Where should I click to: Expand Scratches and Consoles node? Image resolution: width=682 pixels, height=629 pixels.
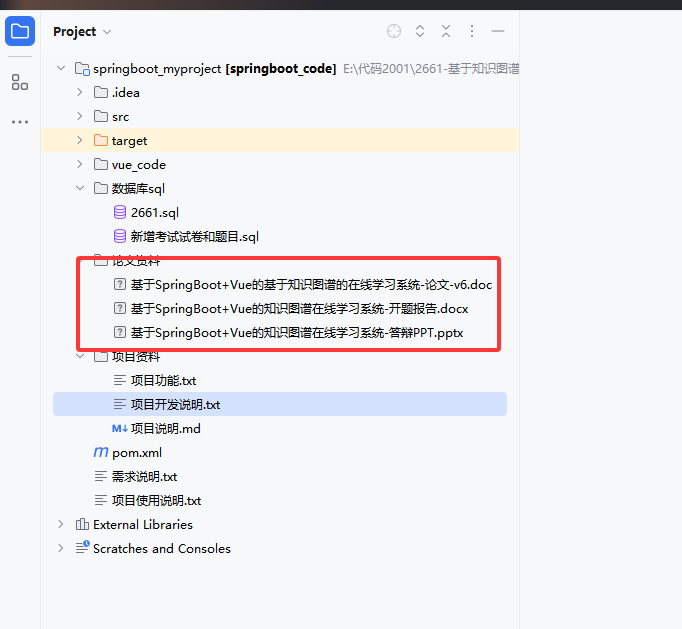(60, 548)
